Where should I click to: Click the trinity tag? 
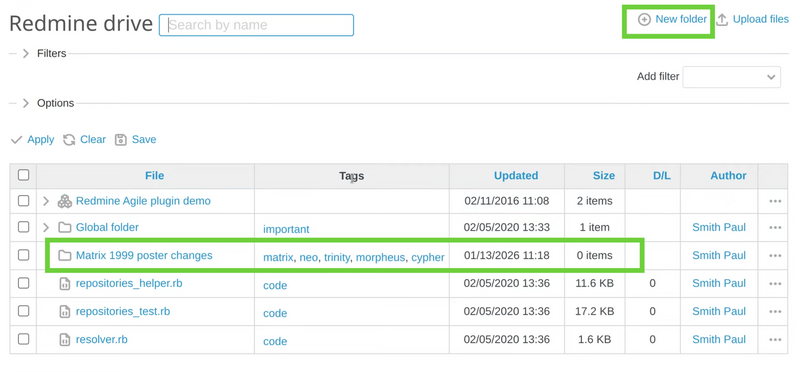click(x=337, y=258)
